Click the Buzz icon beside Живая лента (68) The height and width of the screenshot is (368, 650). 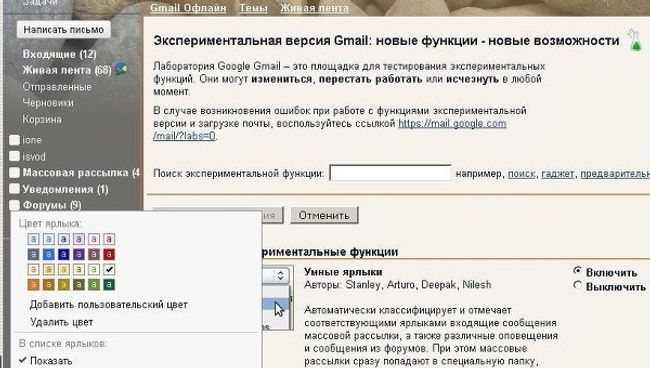coord(121,69)
